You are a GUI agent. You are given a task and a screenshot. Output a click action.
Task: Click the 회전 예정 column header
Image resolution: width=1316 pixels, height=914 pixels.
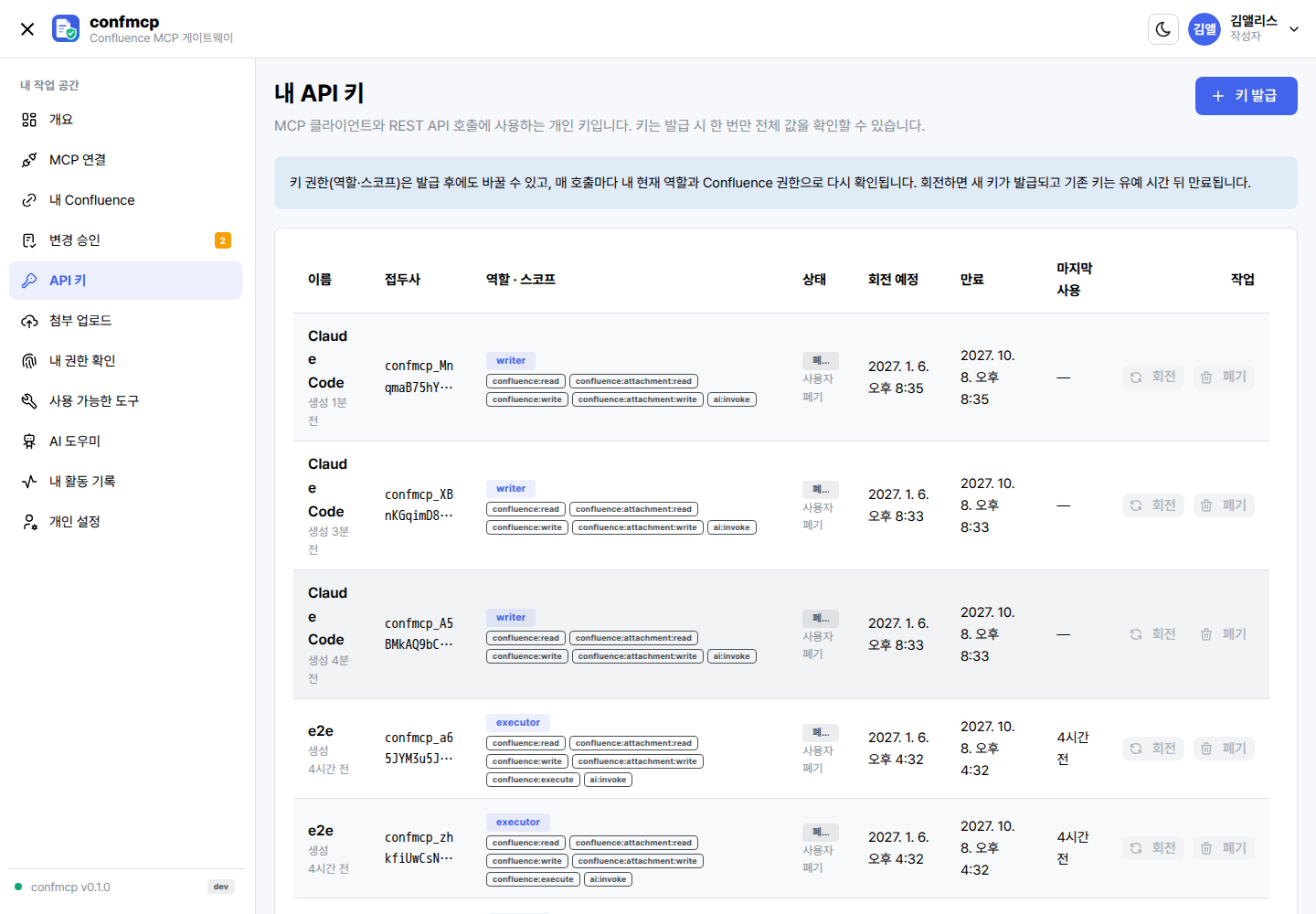tap(893, 280)
